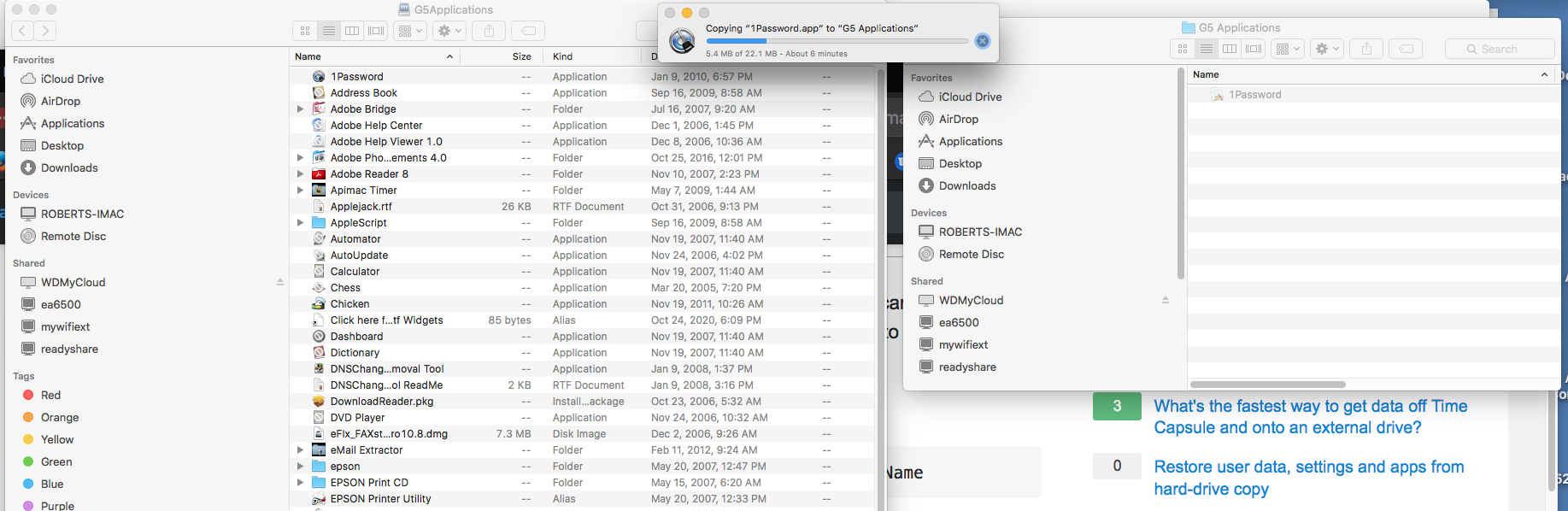Viewport: 1568px width, 511px height.
Task: Expand the epson folder
Action: pyautogui.click(x=300, y=466)
